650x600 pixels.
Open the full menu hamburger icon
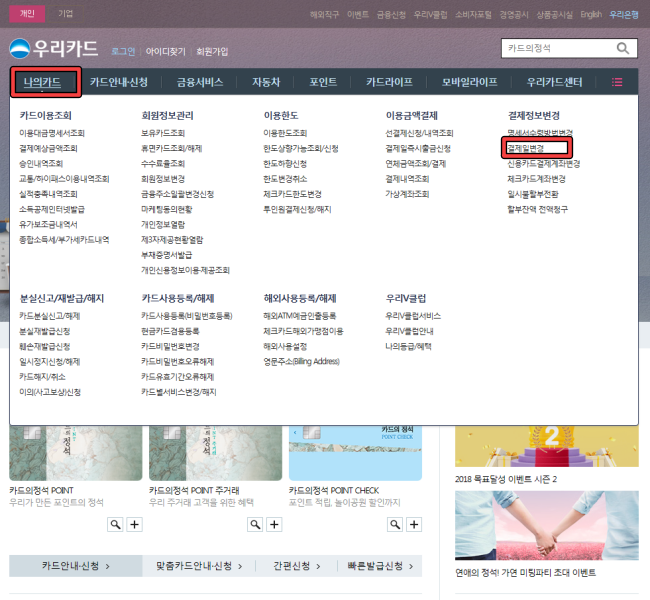click(617, 82)
